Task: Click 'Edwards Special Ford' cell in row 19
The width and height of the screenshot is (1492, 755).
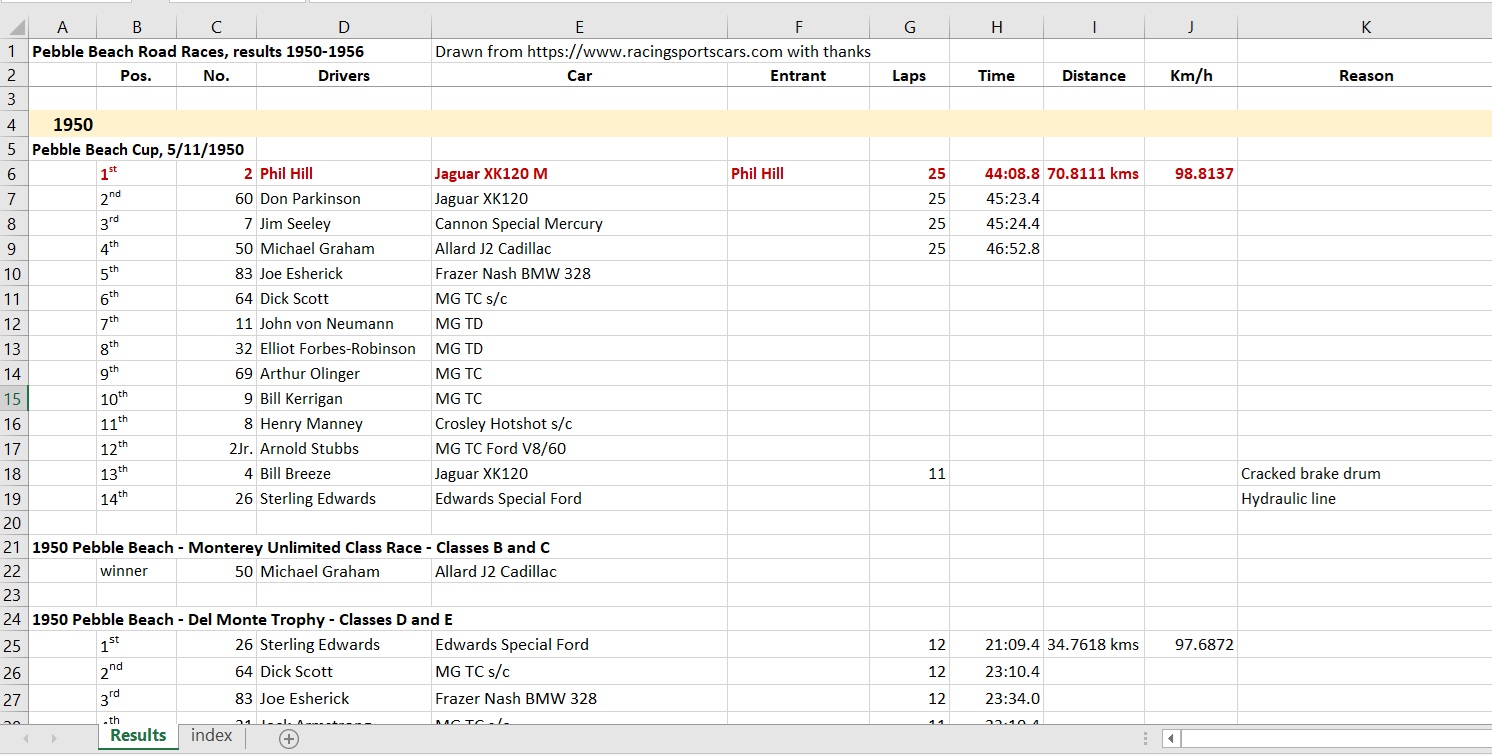Action: tap(580, 498)
